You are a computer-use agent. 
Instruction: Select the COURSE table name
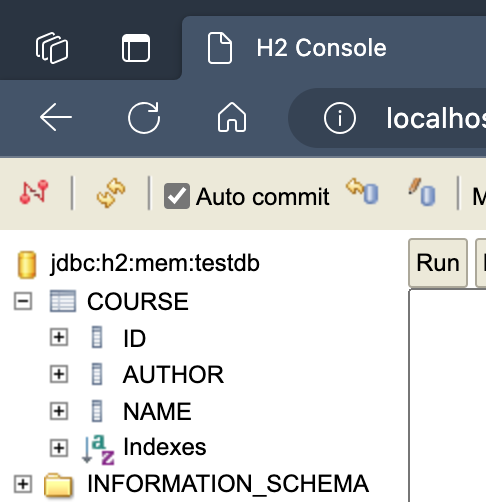coord(138,301)
